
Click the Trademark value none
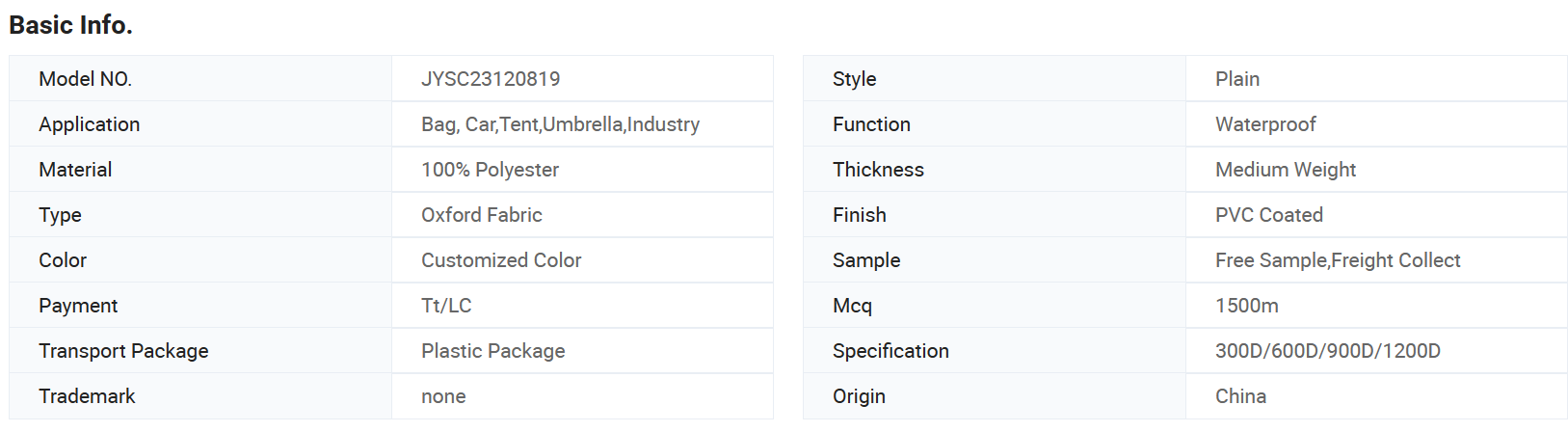click(443, 396)
